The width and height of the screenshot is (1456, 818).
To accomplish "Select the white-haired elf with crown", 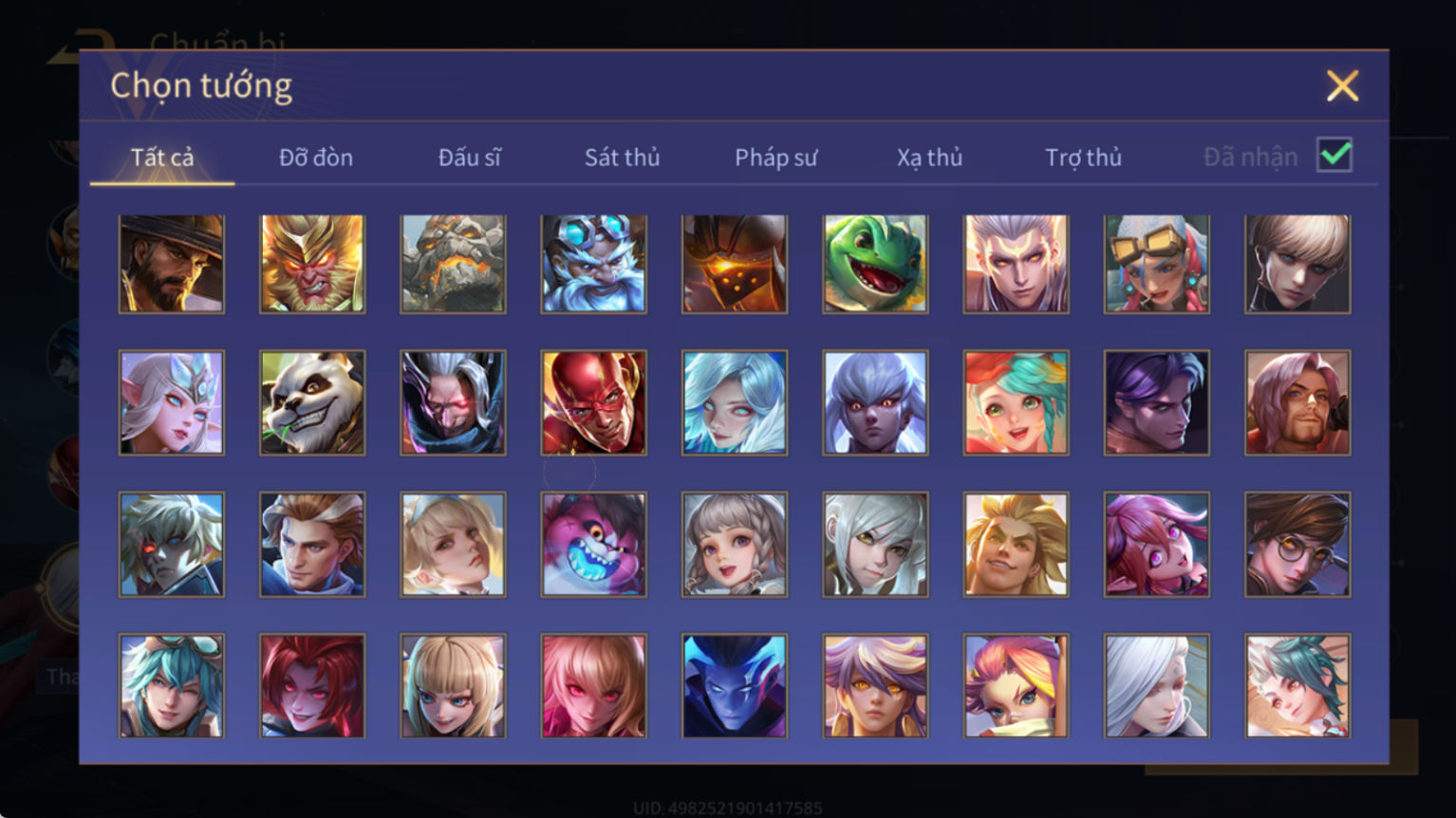I will (x=172, y=403).
